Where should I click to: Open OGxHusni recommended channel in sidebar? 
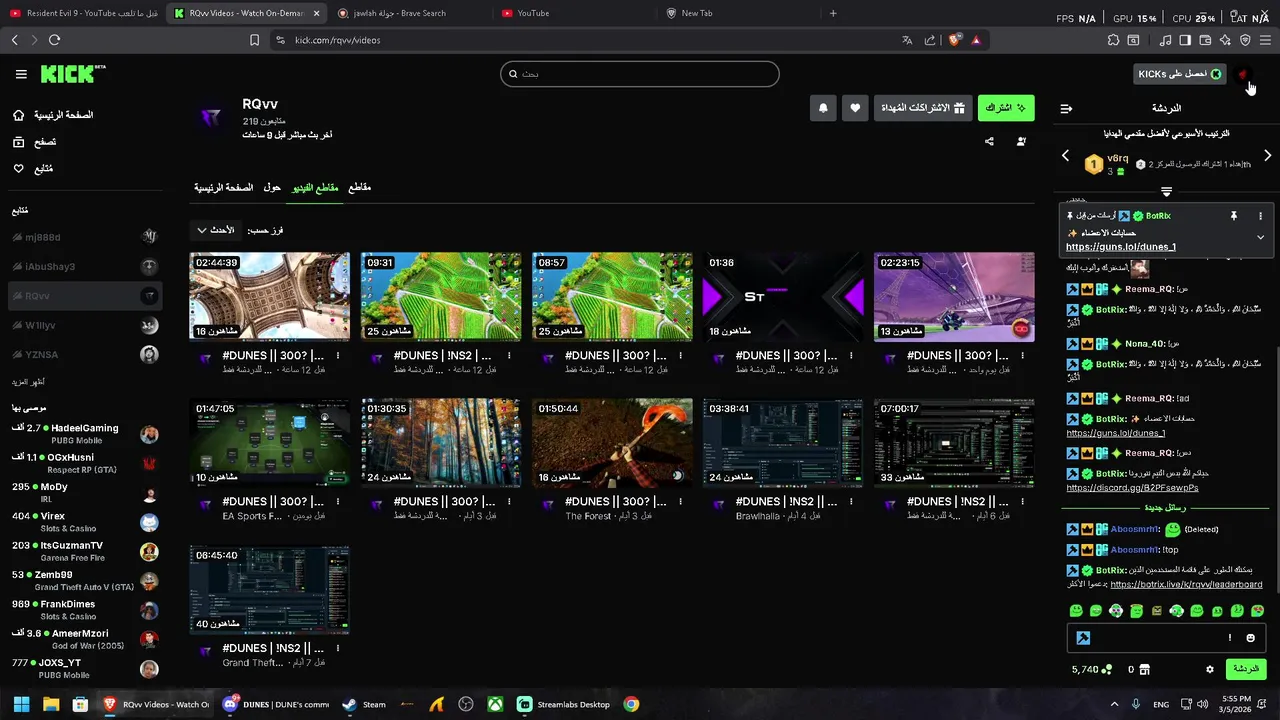pyautogui.click(x=84, y=463)
